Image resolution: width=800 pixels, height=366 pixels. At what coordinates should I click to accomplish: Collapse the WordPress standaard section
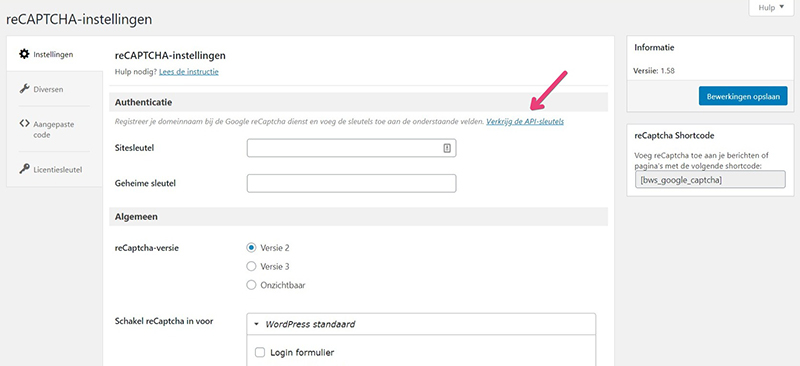[x=421, y=324]
